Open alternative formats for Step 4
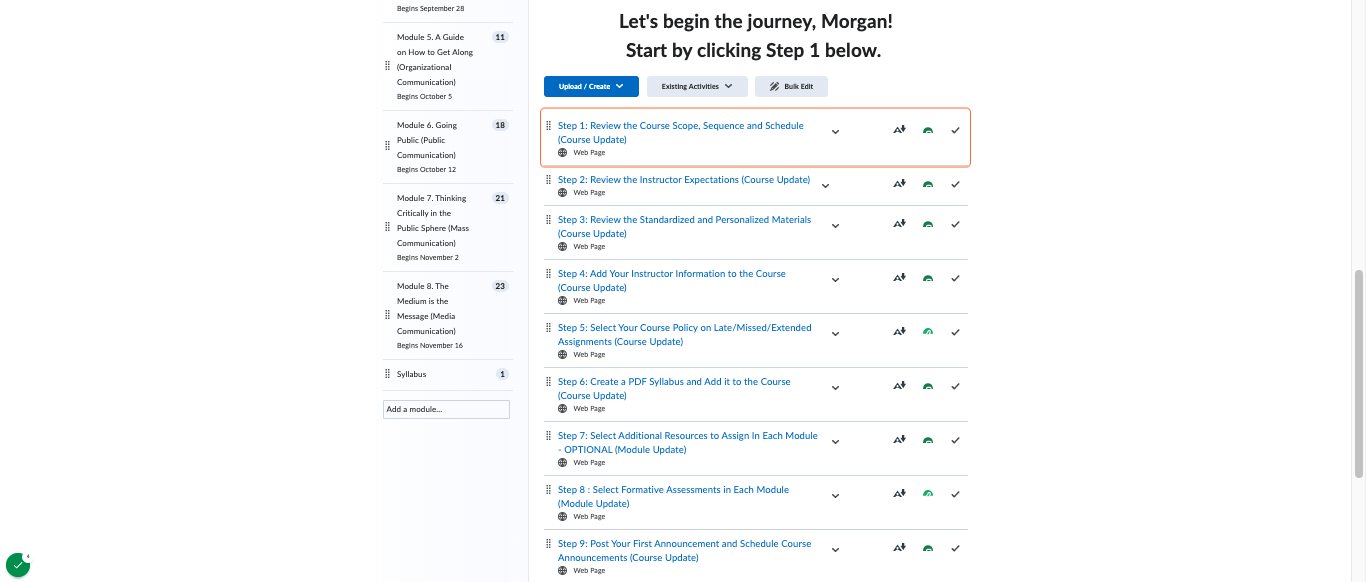Image resolution: width=1366 pixels, height=582 pixels. point(899,278)
